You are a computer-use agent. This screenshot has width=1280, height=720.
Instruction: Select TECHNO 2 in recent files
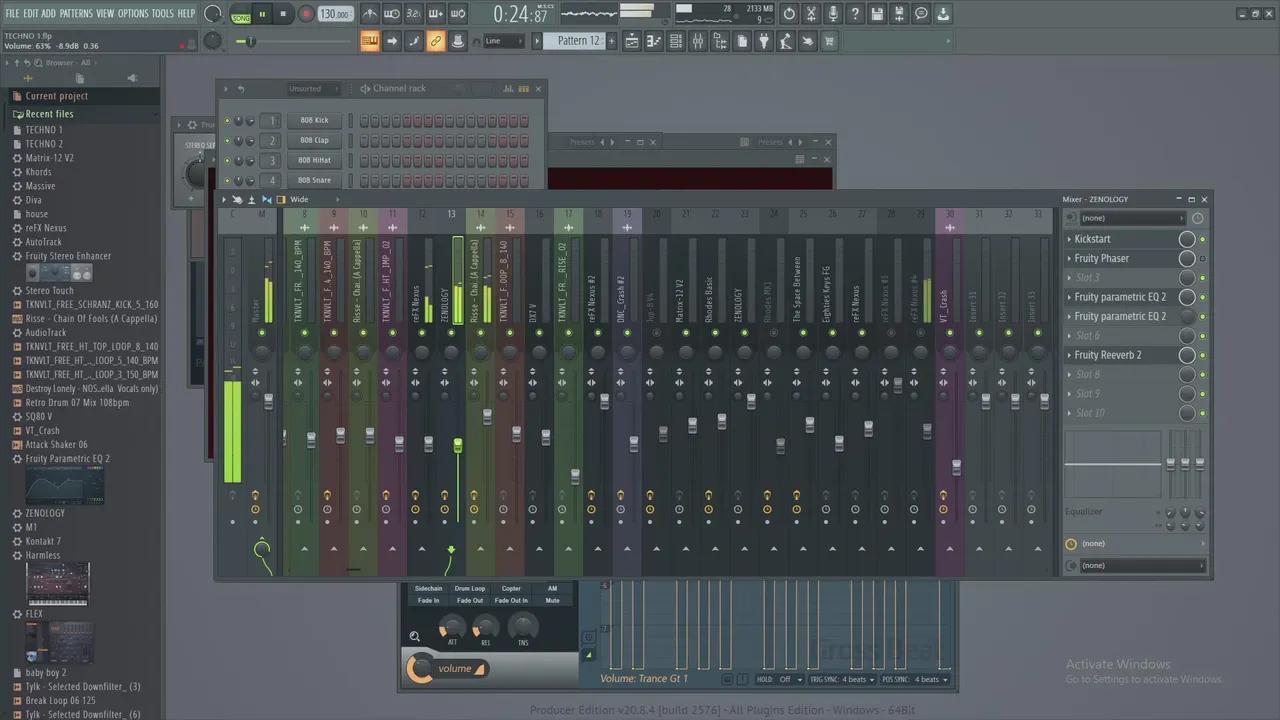[44, 144]
